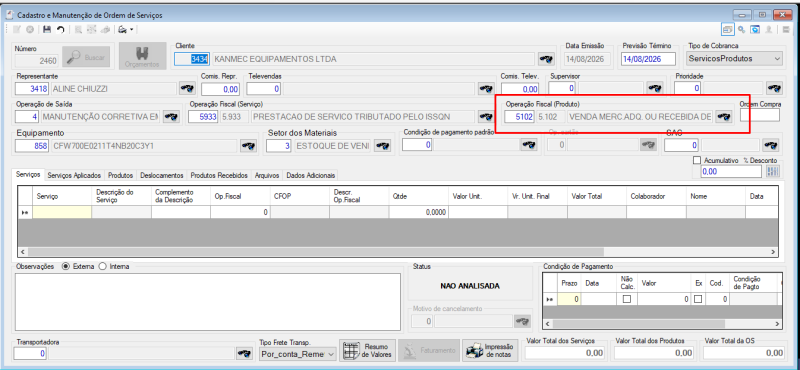The height and width of the screenshot is (370, 800).
Task: Click the user silhouette icon in top-right toolbar
Action: point(768,30)
